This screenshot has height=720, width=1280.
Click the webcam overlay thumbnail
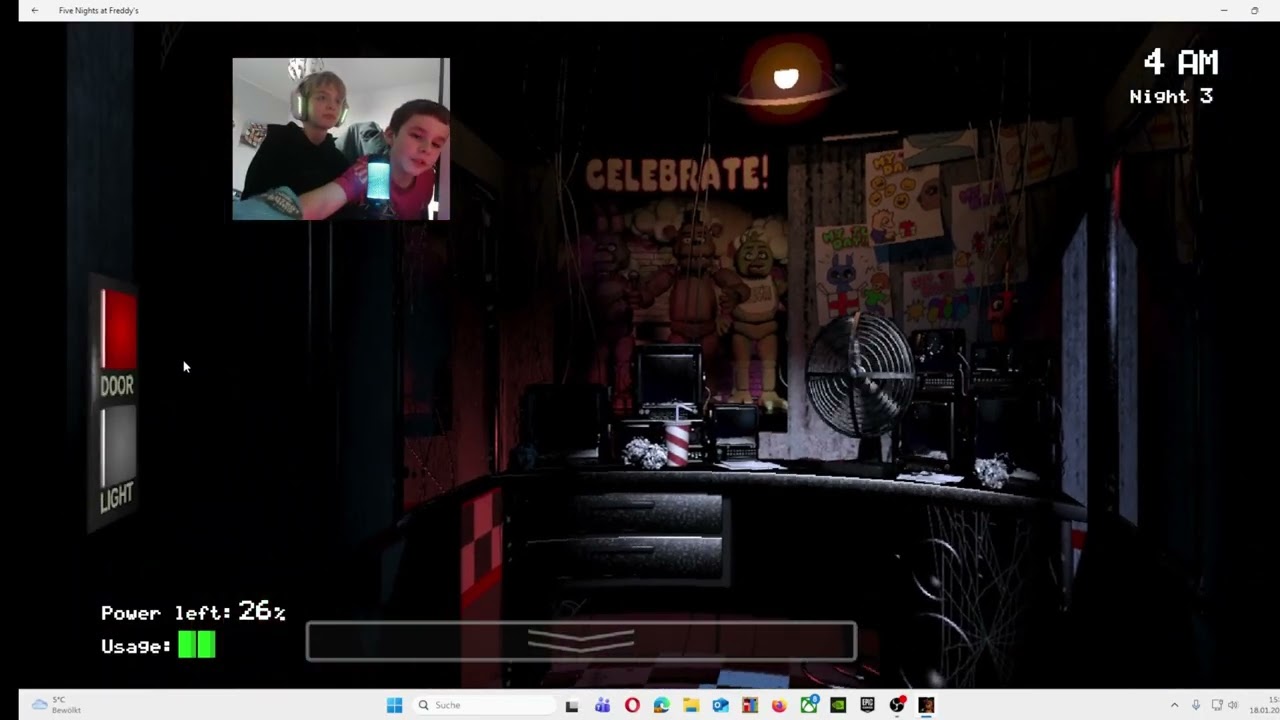click(x=341, y=138)
